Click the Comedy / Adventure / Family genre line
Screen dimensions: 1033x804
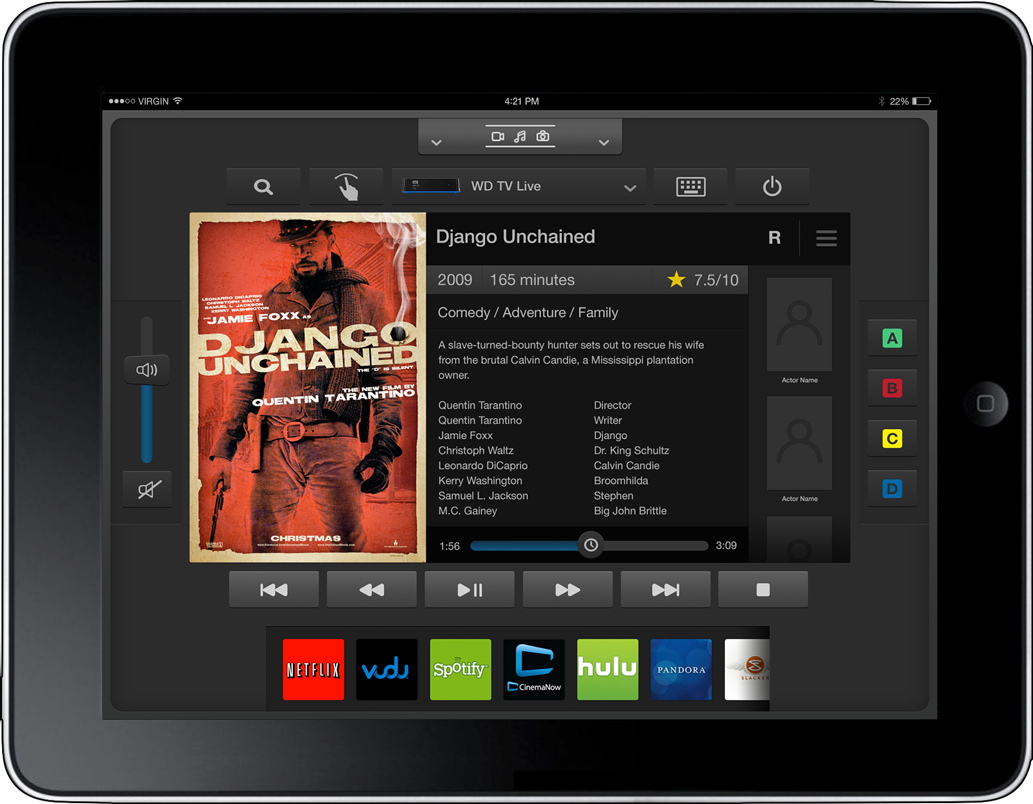(x=528, y=312)
